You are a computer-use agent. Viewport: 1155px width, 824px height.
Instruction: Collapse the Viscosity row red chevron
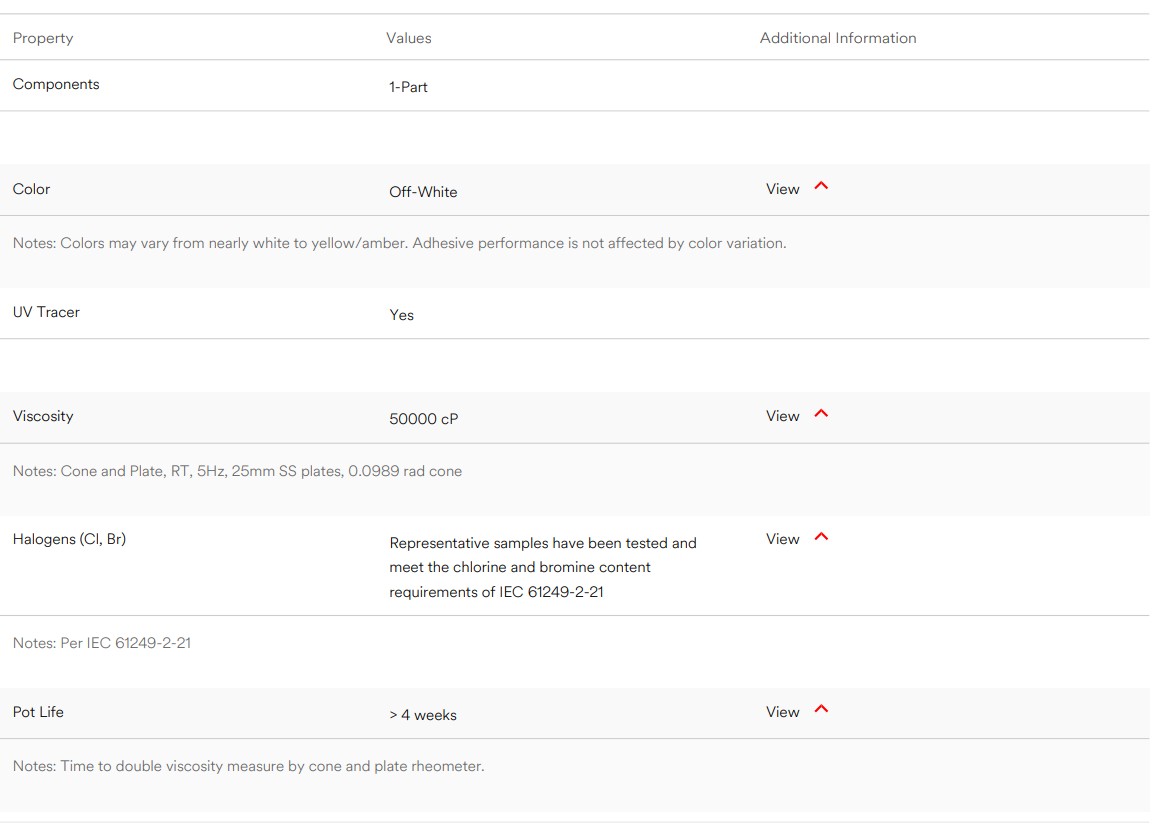[821, 414]
